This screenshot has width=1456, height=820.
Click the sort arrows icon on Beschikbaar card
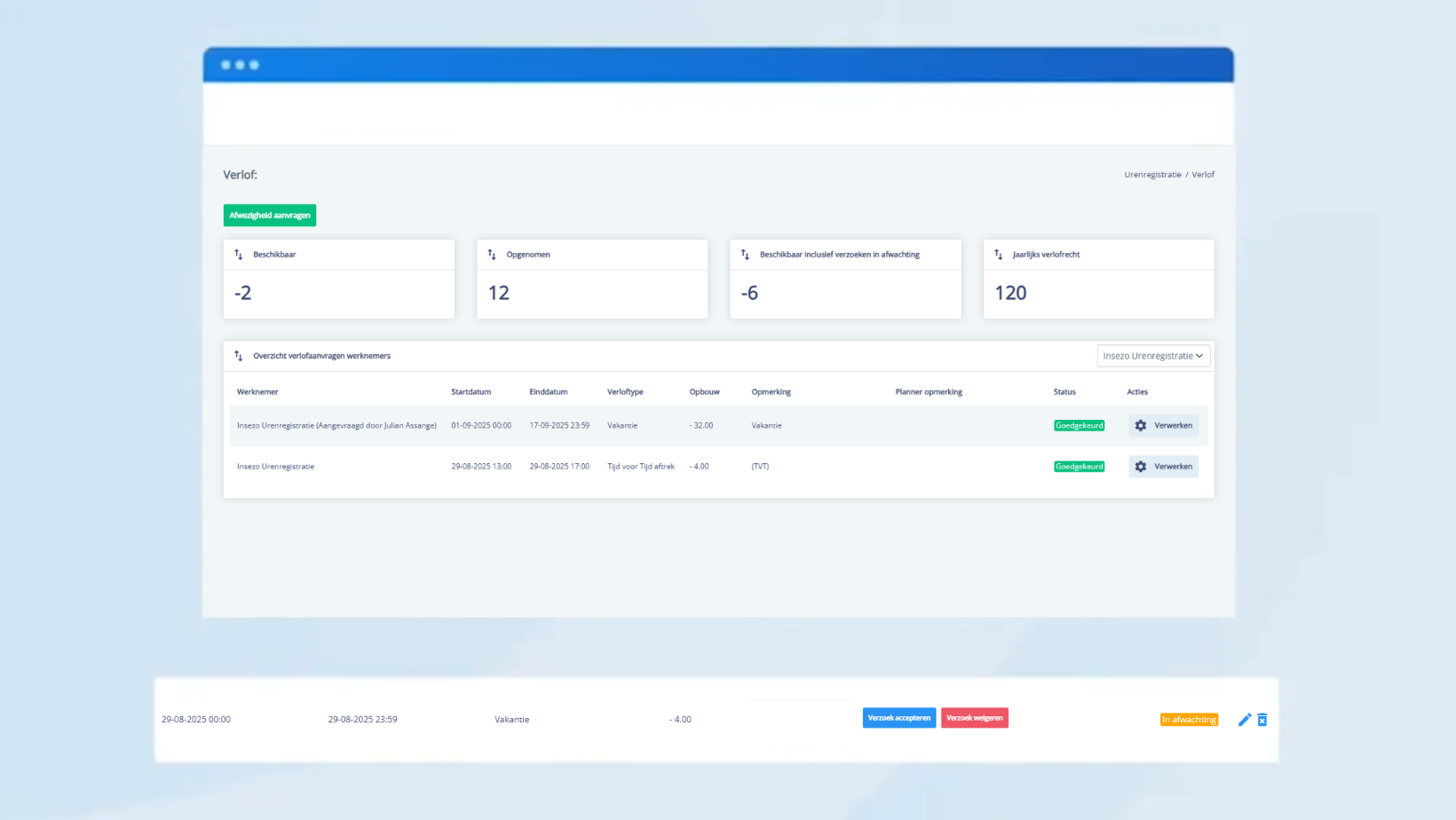point(239,255)
